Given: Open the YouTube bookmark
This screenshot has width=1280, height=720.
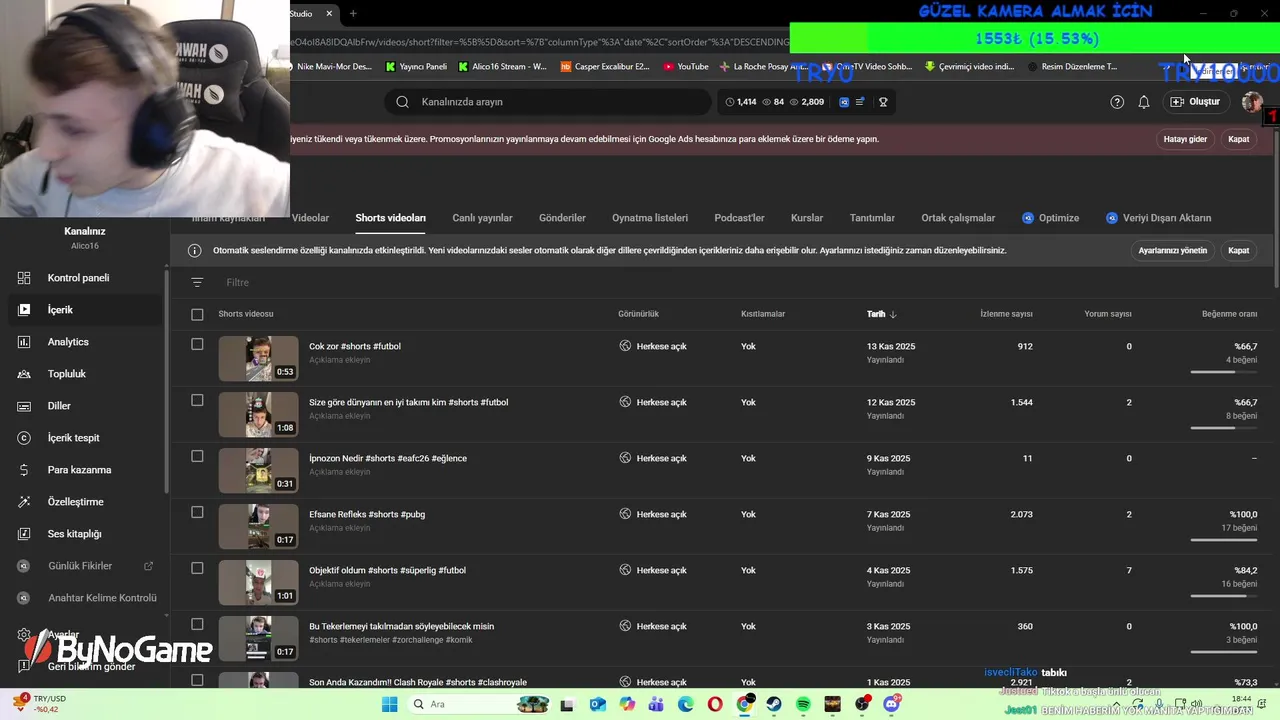Looking at the screenshot, I should pos(686,67).
